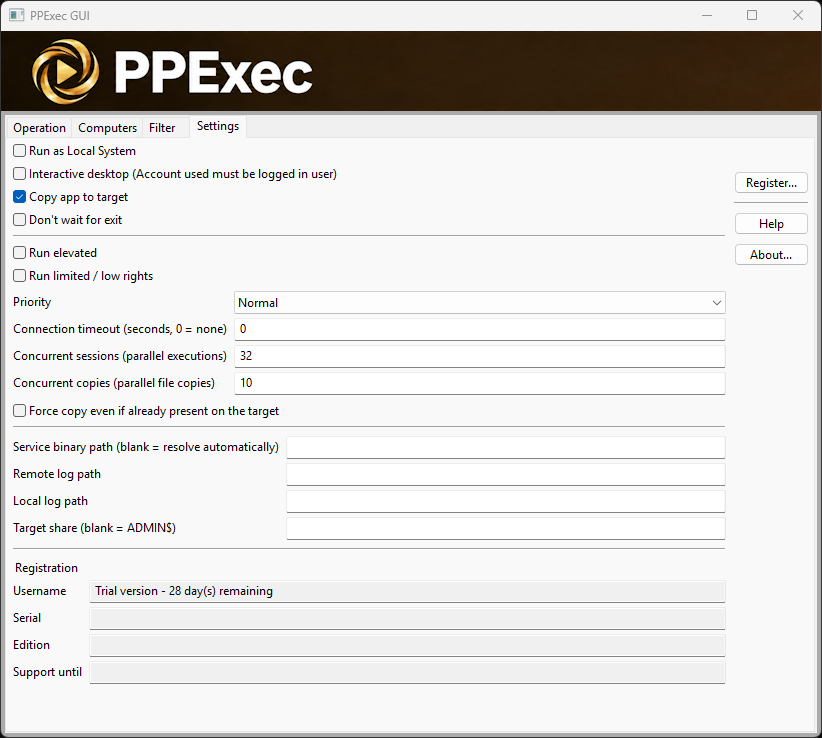This screenshot has height=738, width=822.
Task: Click the About... button
Action: [771, 255]
